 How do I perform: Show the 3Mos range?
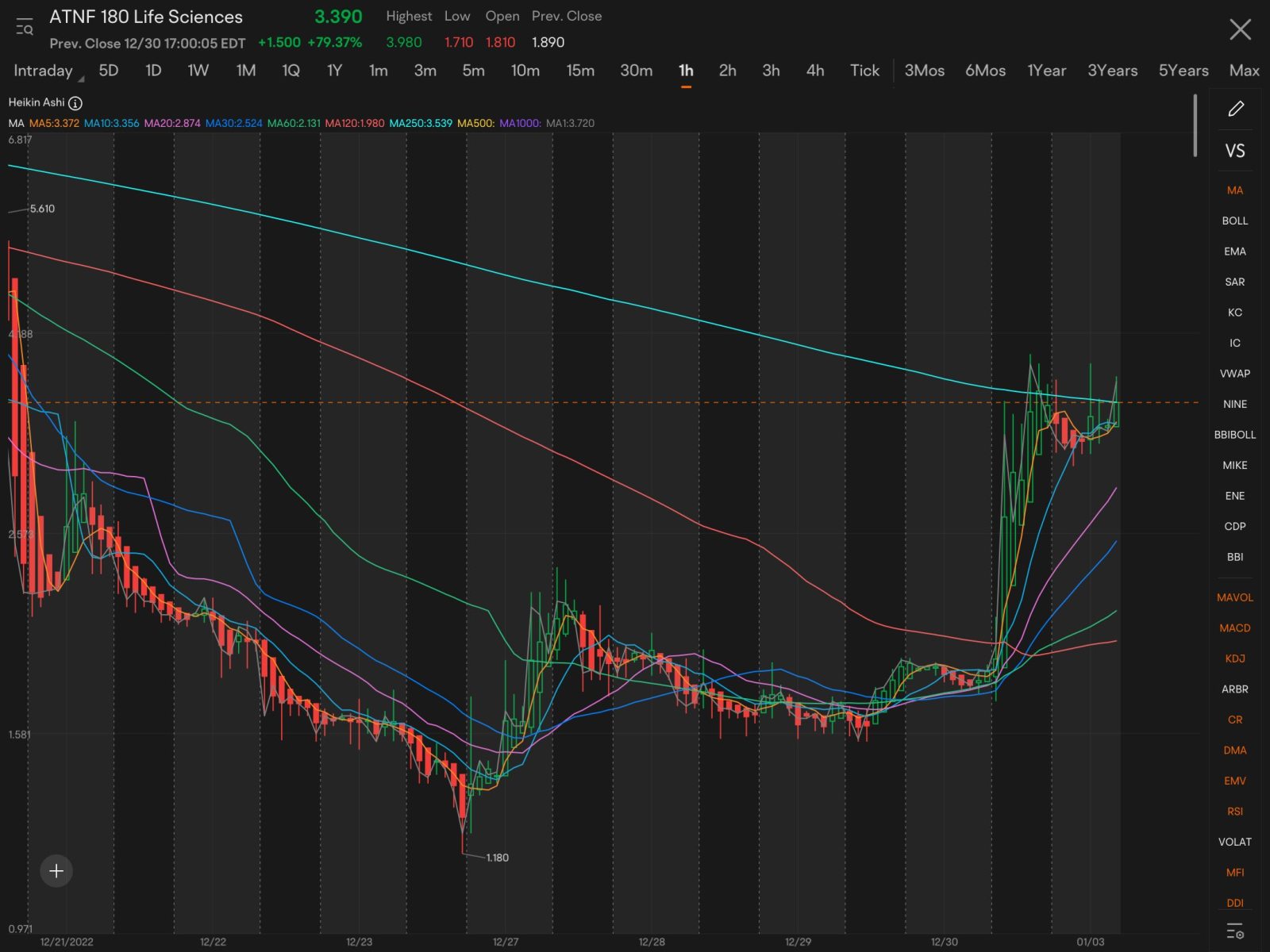(925, 71)
